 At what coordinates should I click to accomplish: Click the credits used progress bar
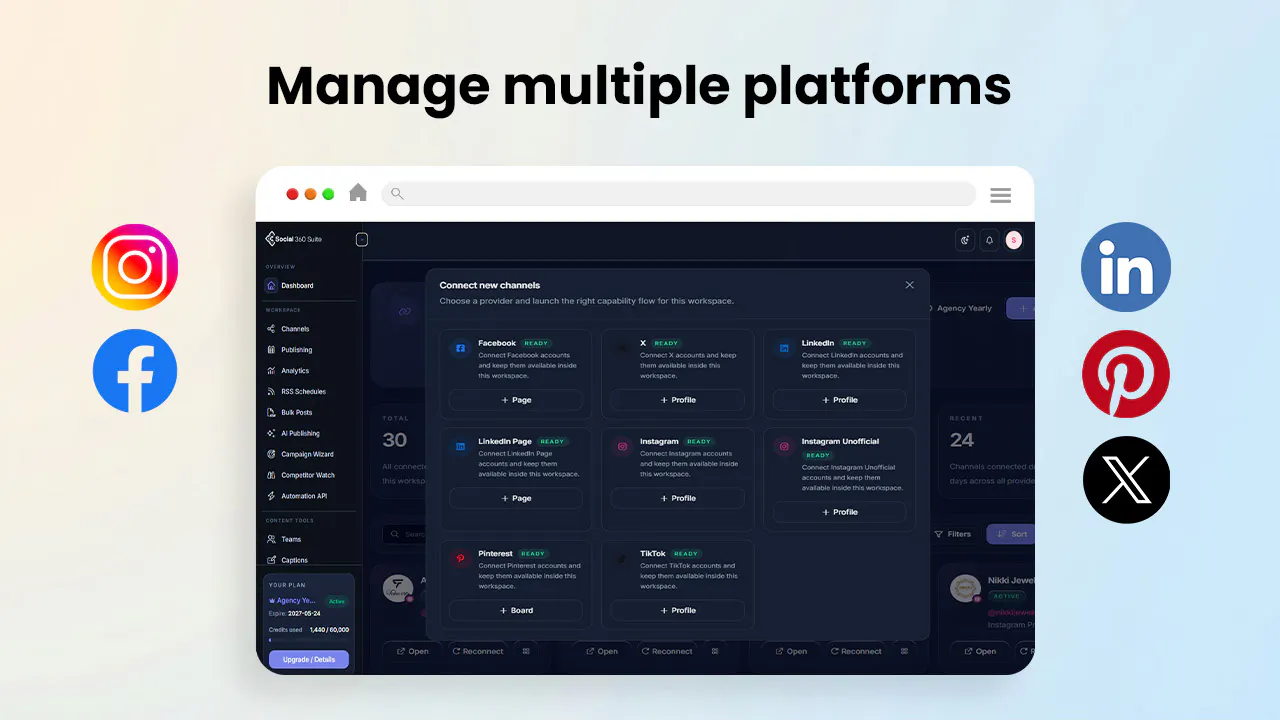(x=309, y=640)
